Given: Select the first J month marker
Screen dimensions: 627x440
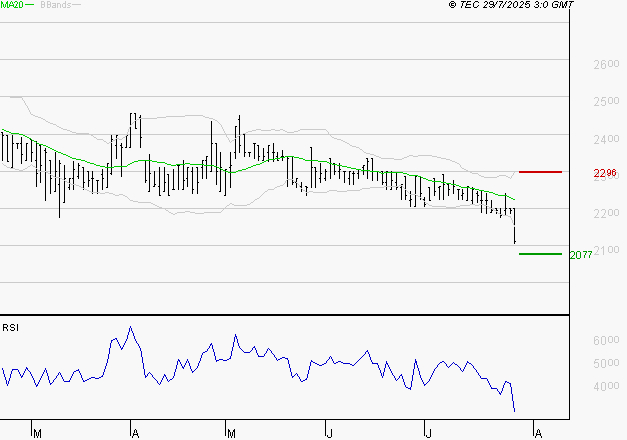Looking at the screenshot, I should pos(329,433).
